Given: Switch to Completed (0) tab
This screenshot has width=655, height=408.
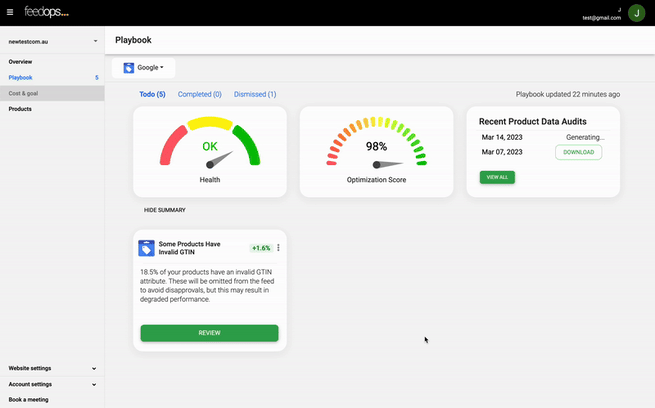Looking at the screenshot, I should click(200, 94).
